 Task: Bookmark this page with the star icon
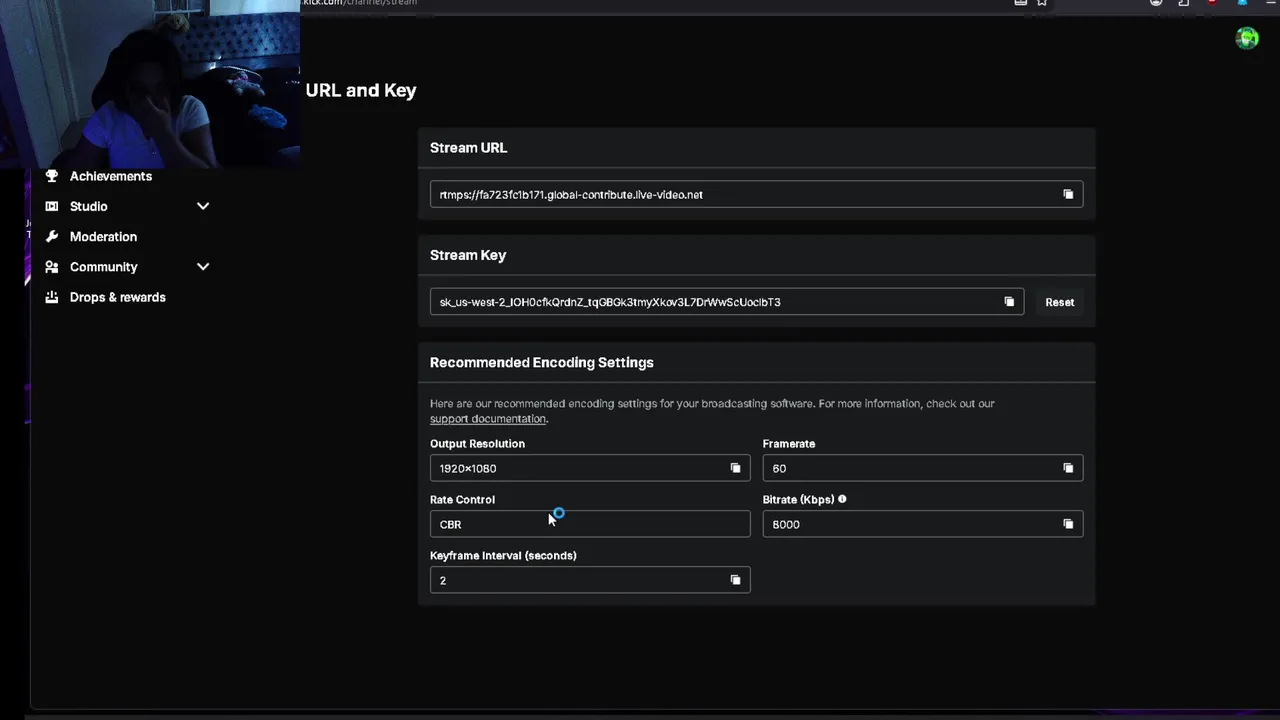point(1042,3)
